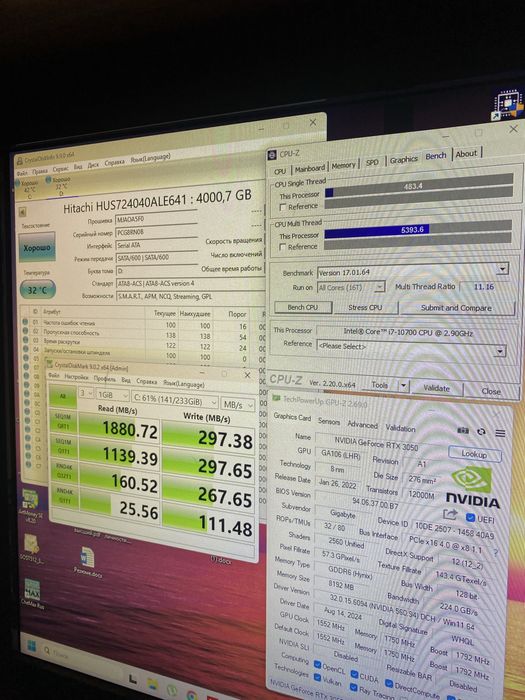Toggle the Vulkan checkbox in GPU-Z

pyautogui.click(x=317, y=677)
